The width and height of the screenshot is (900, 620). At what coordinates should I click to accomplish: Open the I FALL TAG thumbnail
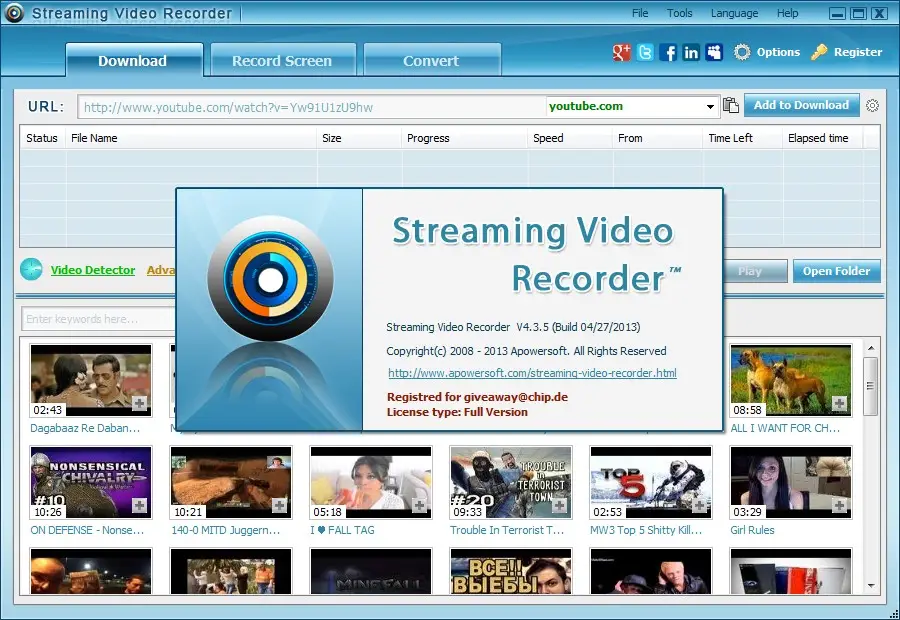[371, 482]
